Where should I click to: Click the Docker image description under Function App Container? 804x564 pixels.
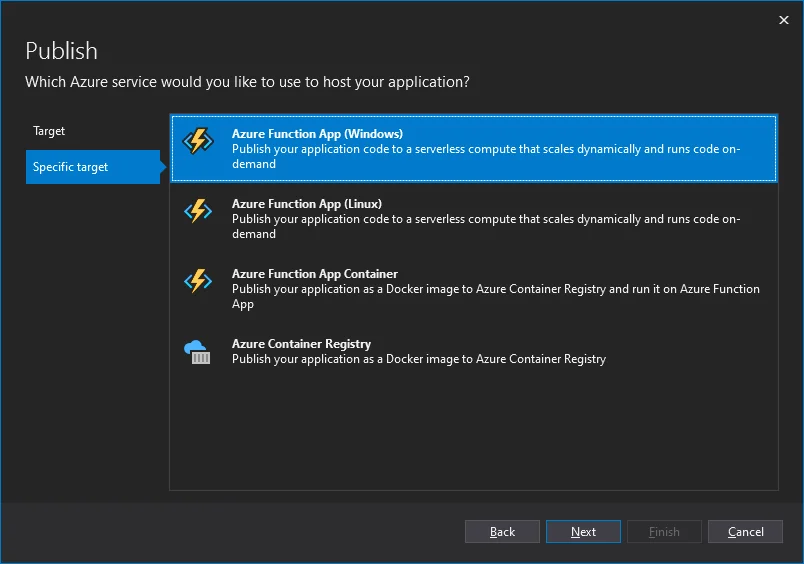(495, 296)
